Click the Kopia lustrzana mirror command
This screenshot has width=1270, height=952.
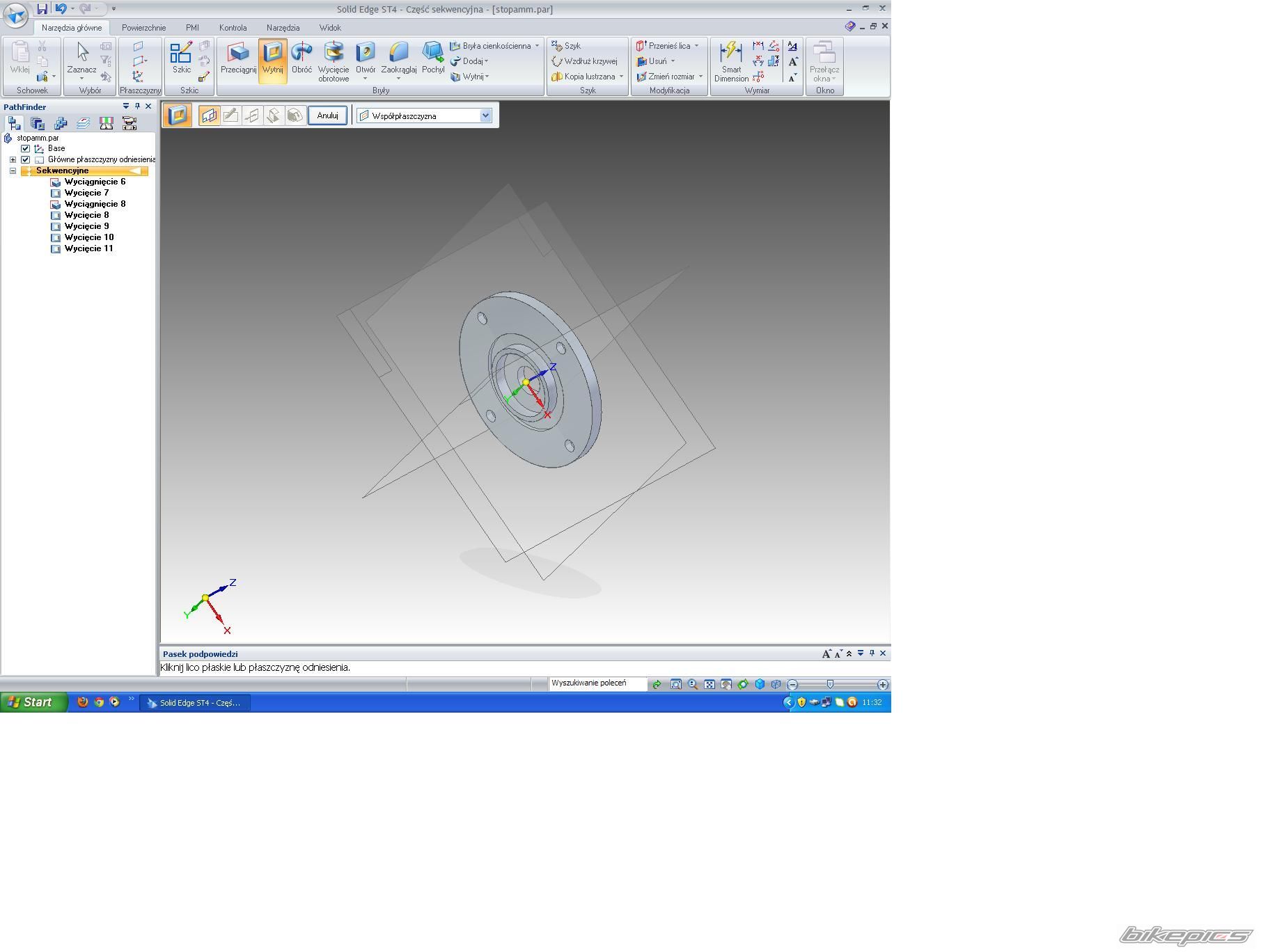coord(587,77)
